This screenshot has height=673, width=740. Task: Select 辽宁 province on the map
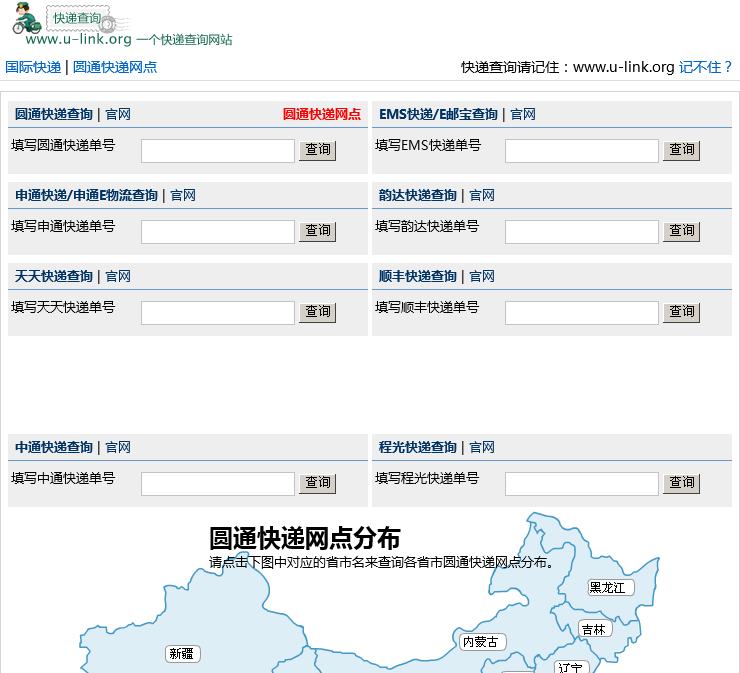pos(571,667)
